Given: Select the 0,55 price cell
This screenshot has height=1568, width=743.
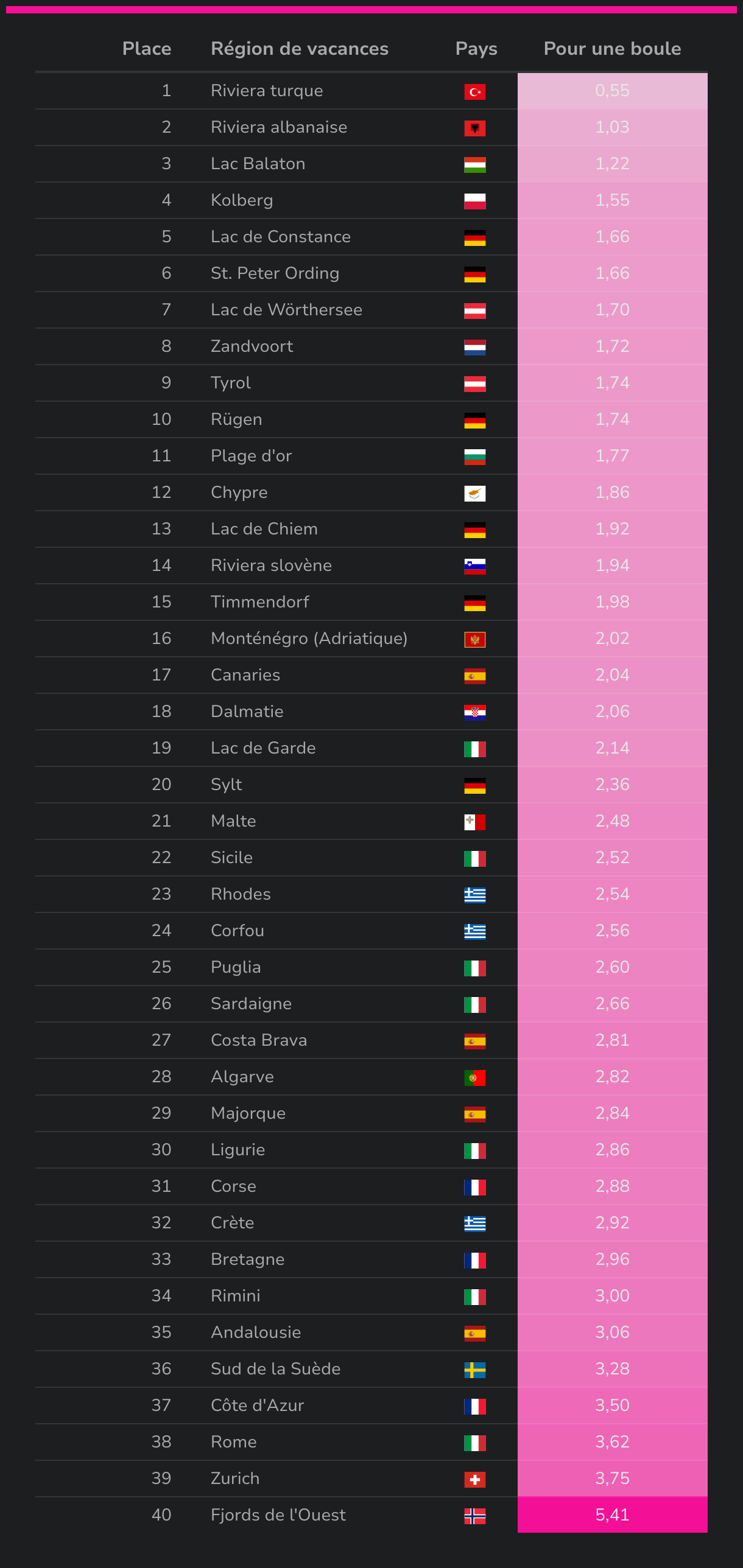Looking at the screenshot, I should pyautogui.click(x=612, y=91).
